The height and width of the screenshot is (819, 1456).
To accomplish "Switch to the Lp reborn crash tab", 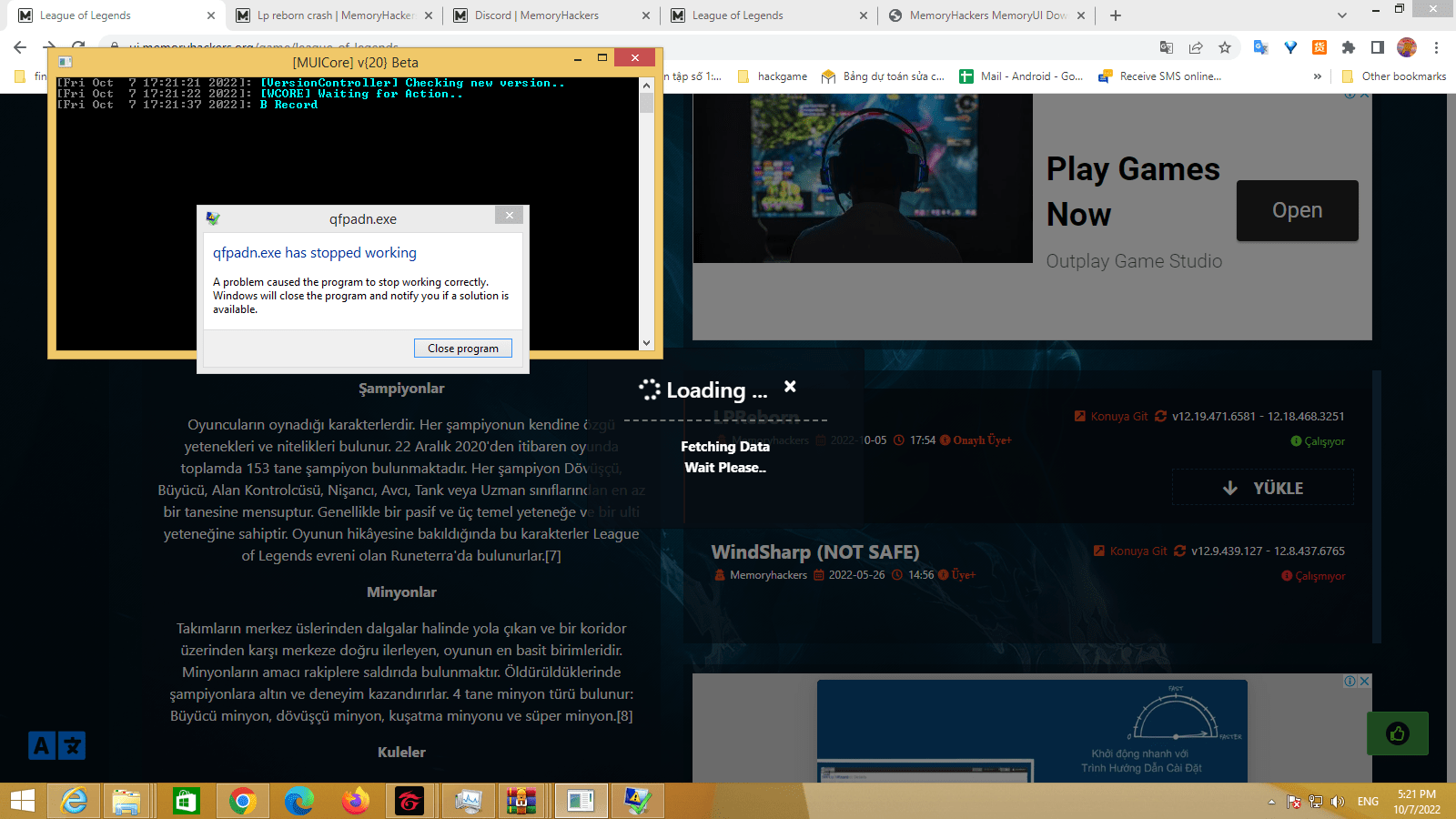I will click(x=334, y=15).
